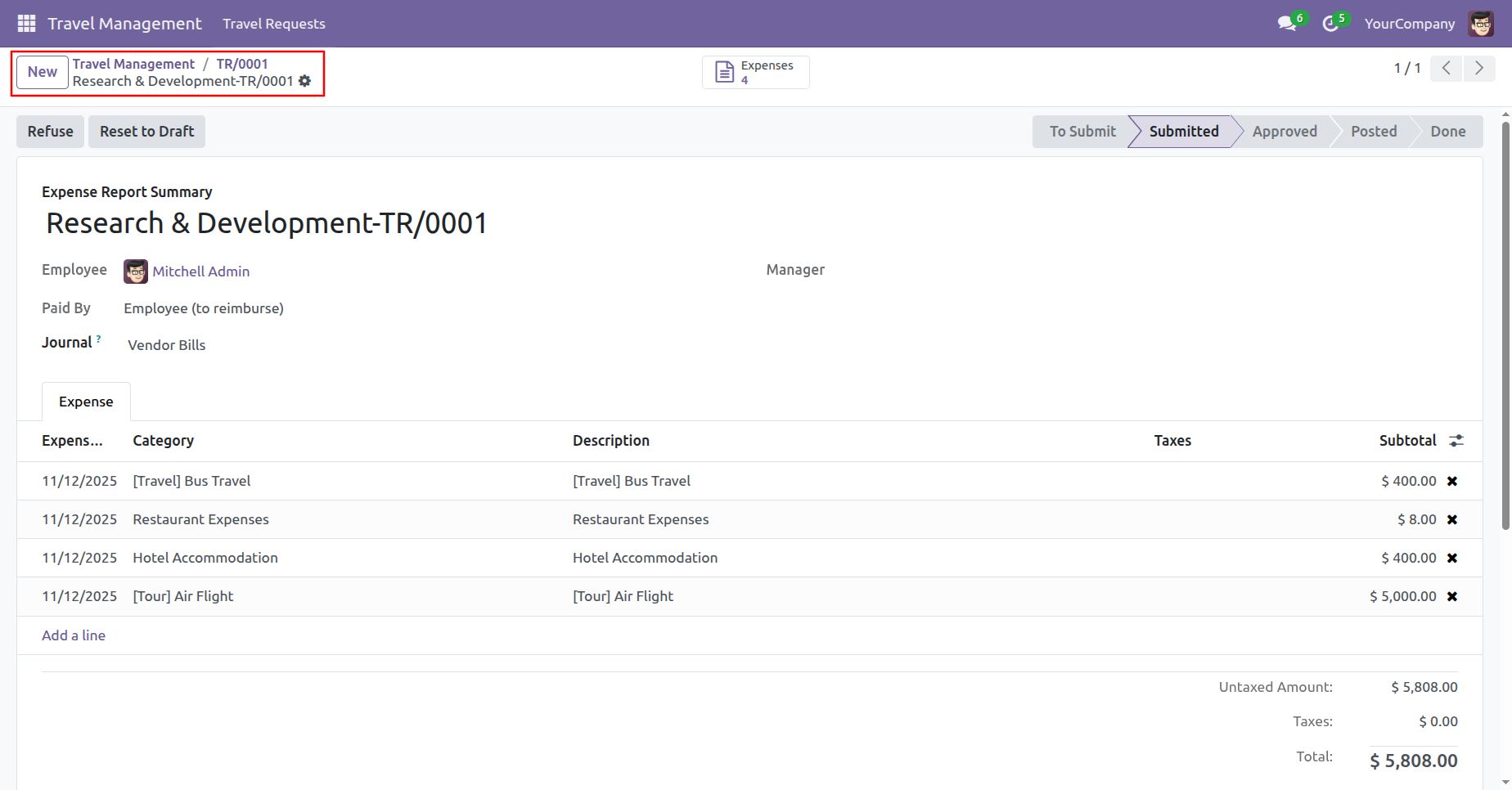
Task: Delete the Hotel Accommodation line
Action: pos(1452,558)
